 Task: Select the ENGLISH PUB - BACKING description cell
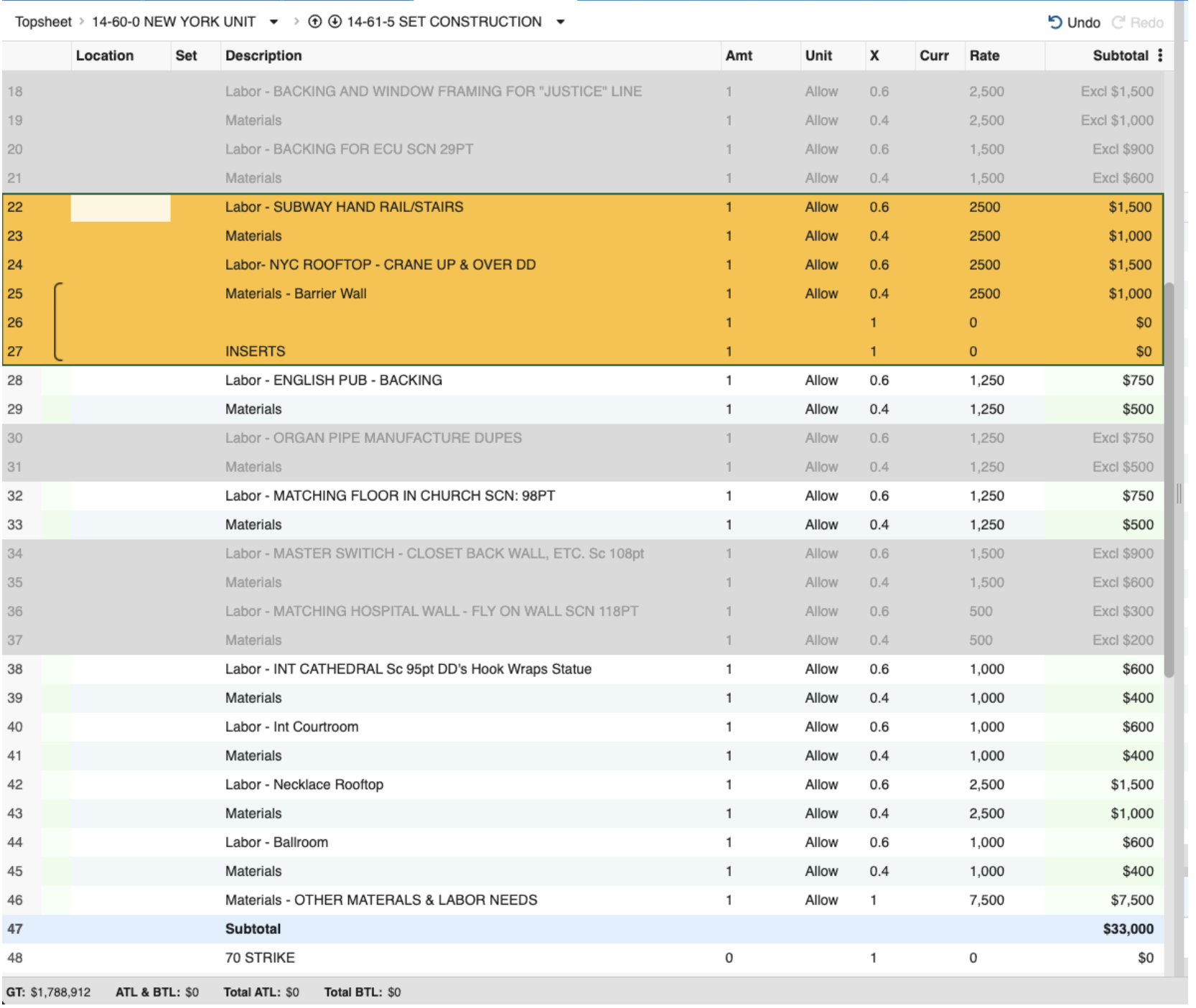tap(334, 381)
